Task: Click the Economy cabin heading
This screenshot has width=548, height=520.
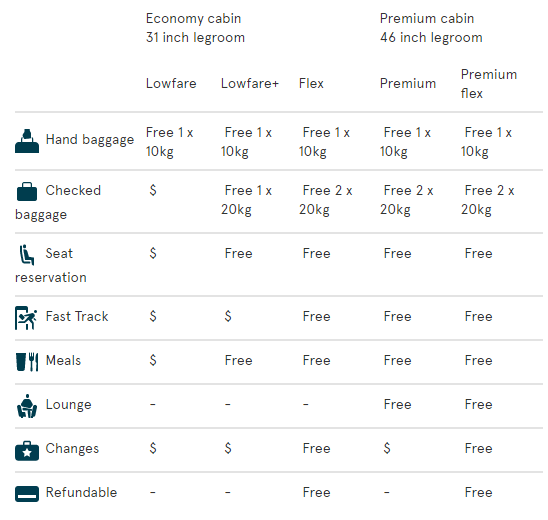Action: (x=193, y=19)
